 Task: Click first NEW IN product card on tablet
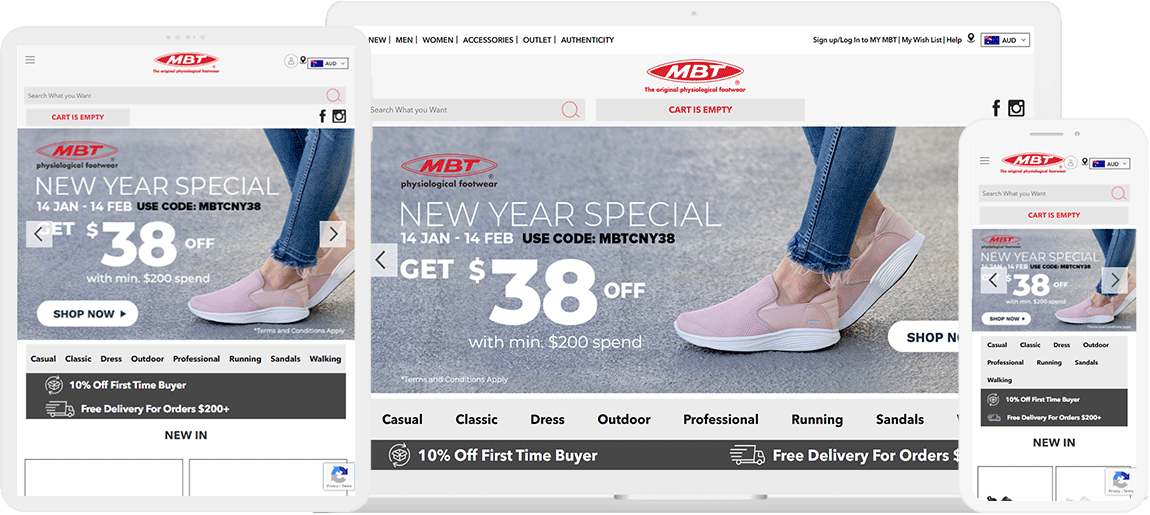[103, 478]
